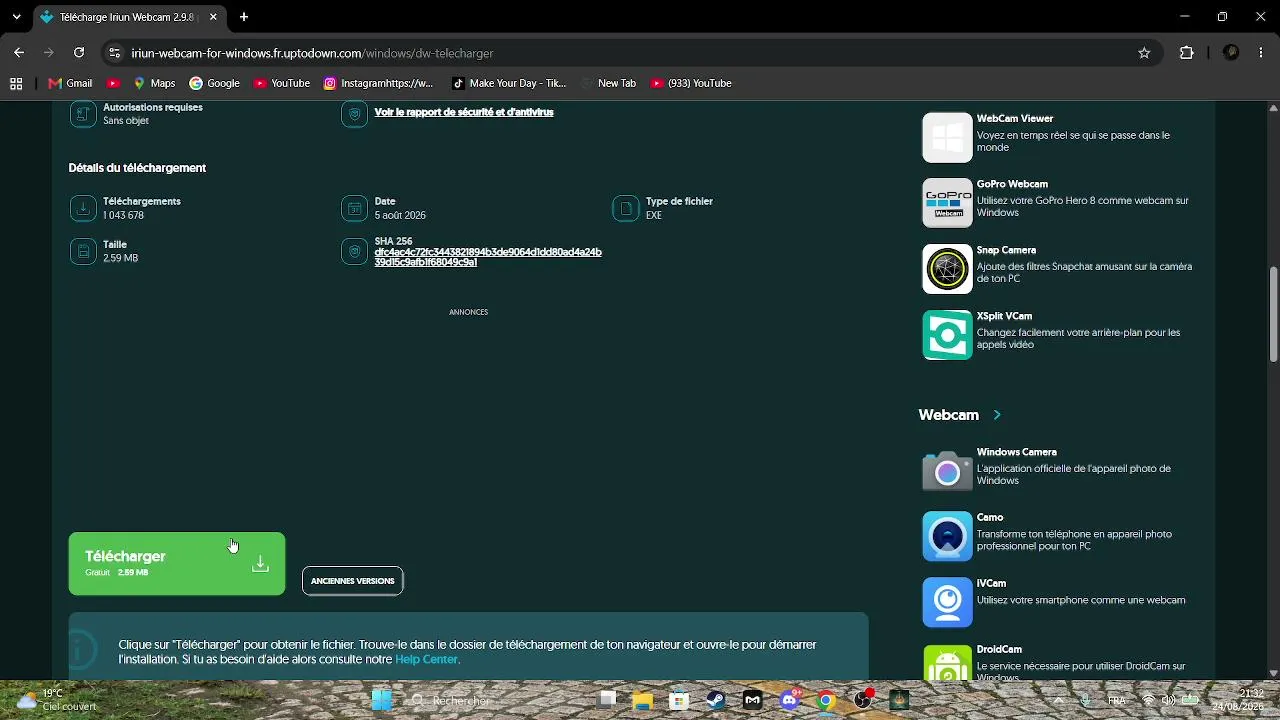Open the WebCam Viewer title link
The height and width of the screenshot is (720, 1280).
point(1015,119)
